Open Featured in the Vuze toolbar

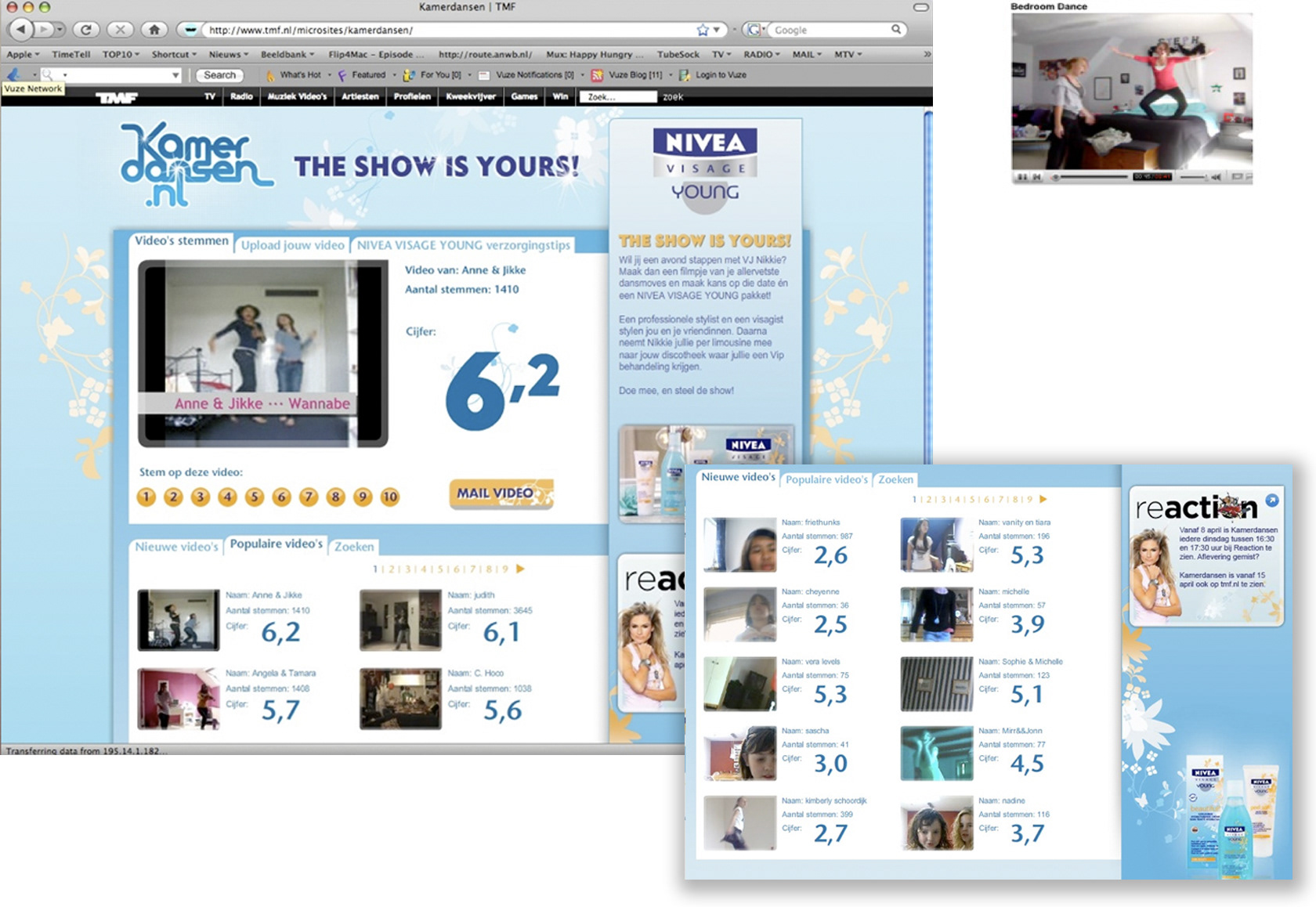coord(361,75)
